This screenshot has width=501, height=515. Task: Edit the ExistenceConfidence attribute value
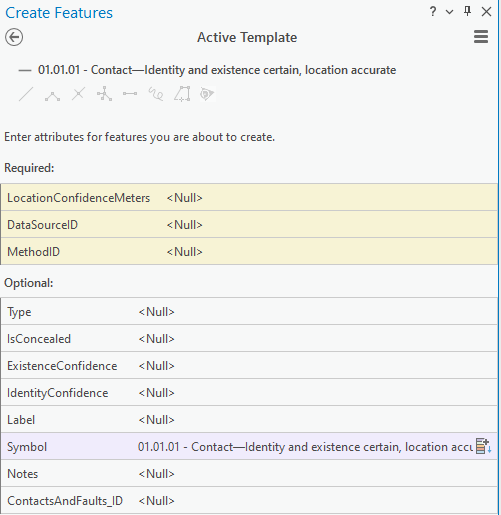(x=316, y=366)
